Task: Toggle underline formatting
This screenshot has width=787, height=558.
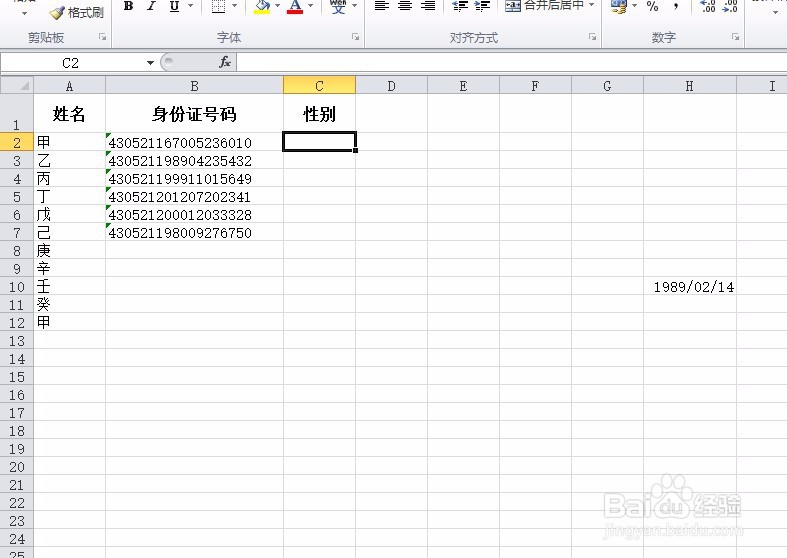Action: 174,6
